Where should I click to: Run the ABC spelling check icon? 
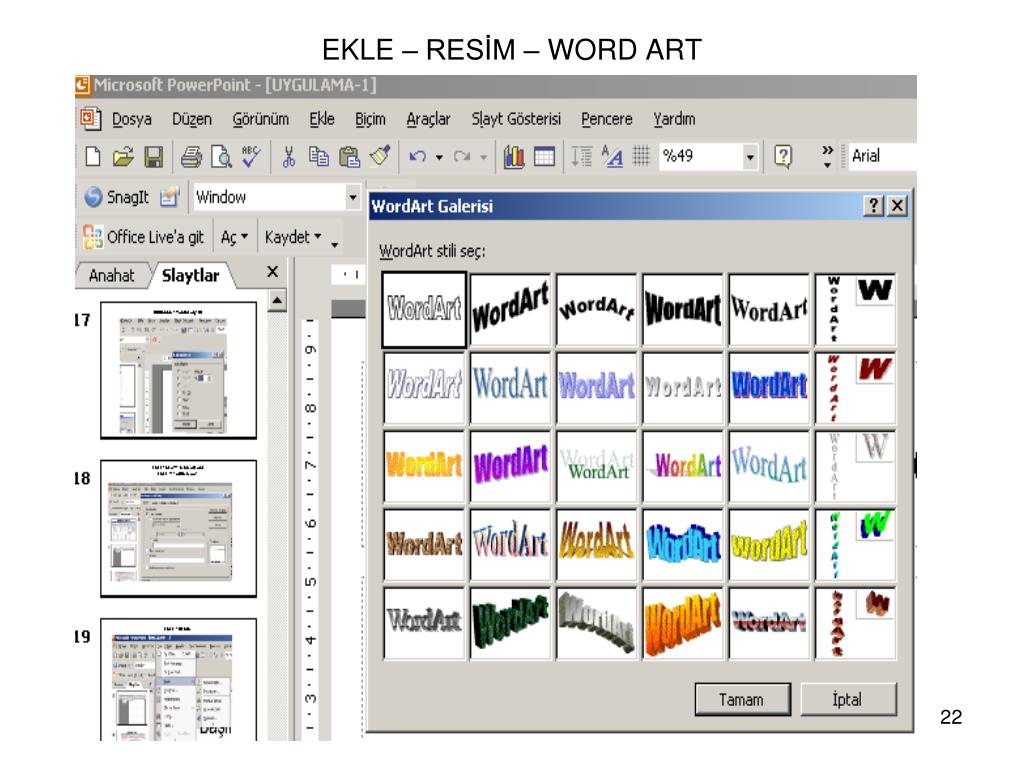tap(251, 157)
